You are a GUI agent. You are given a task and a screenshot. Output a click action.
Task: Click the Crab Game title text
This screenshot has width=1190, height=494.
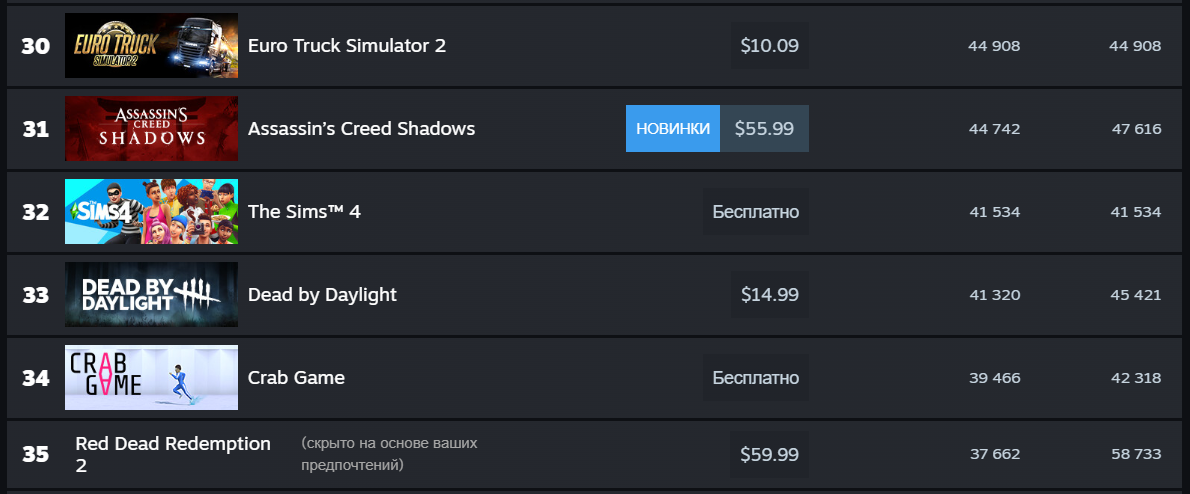point(296,377)
